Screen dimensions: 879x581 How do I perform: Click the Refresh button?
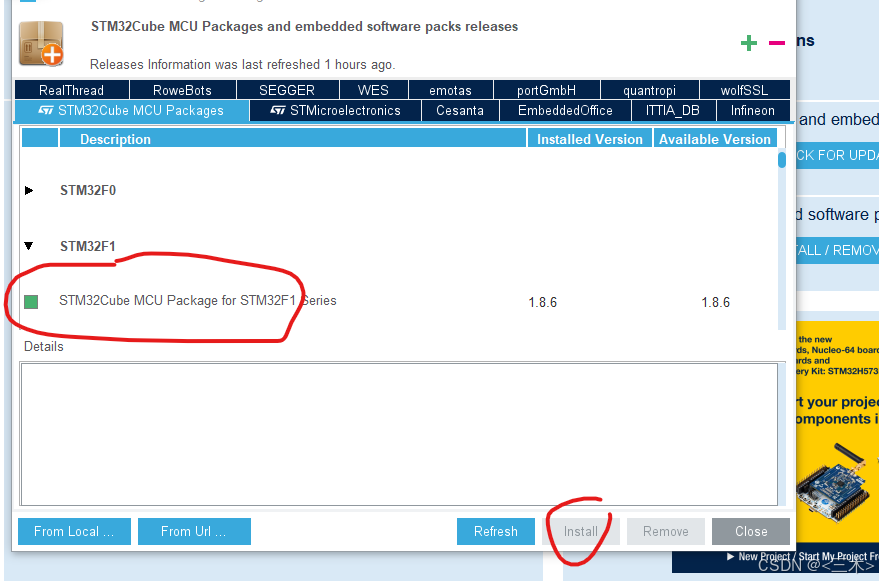coord(496,531)
